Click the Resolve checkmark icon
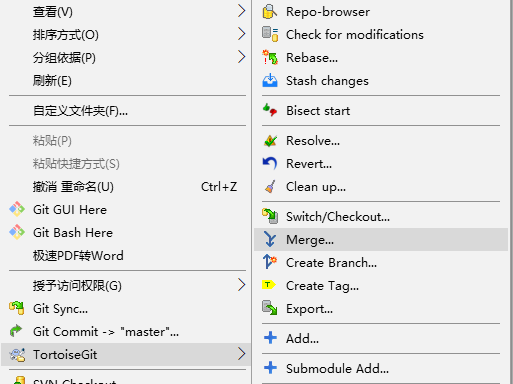 coord(270,141)
